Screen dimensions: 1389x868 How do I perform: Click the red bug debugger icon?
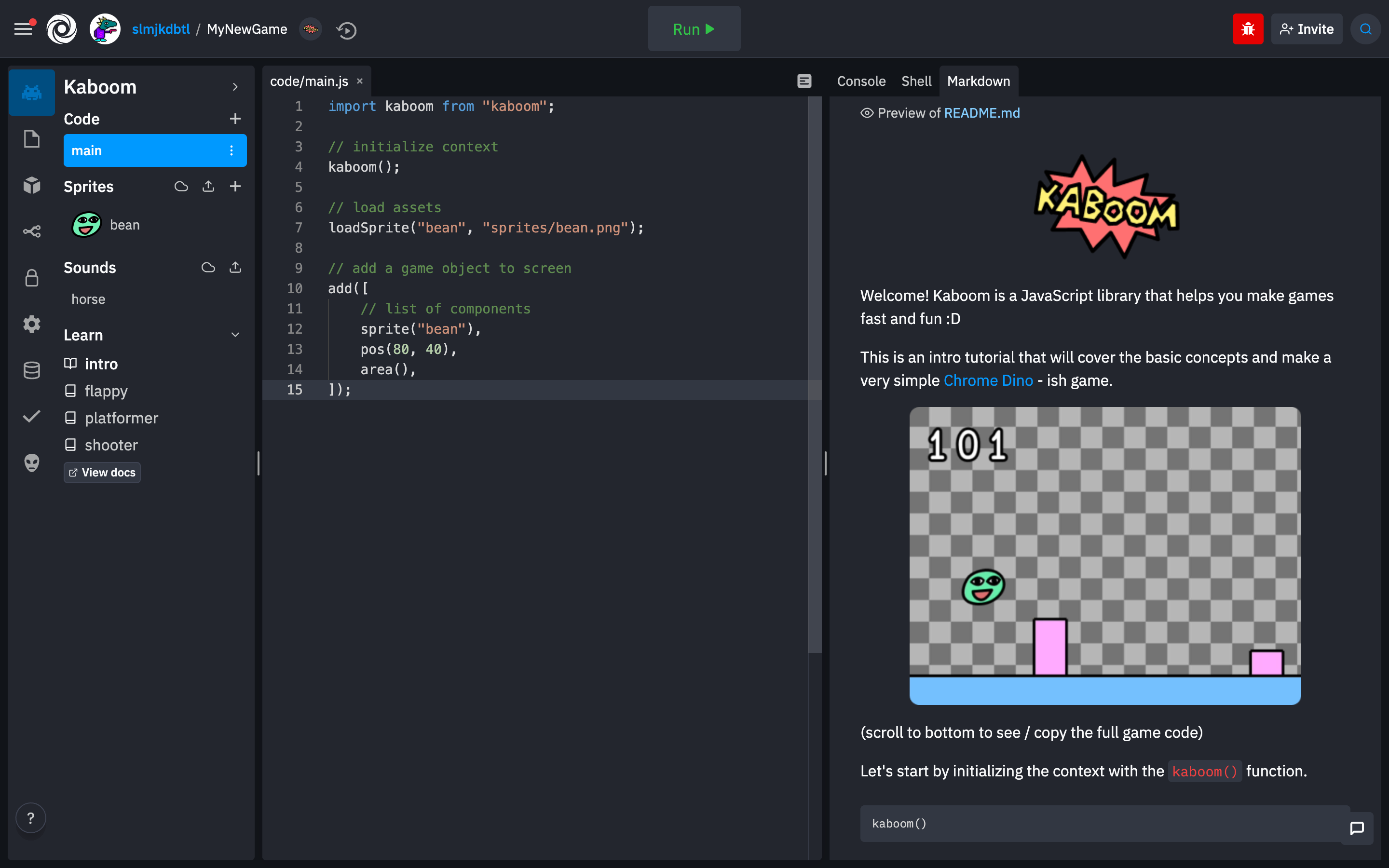1247,29
